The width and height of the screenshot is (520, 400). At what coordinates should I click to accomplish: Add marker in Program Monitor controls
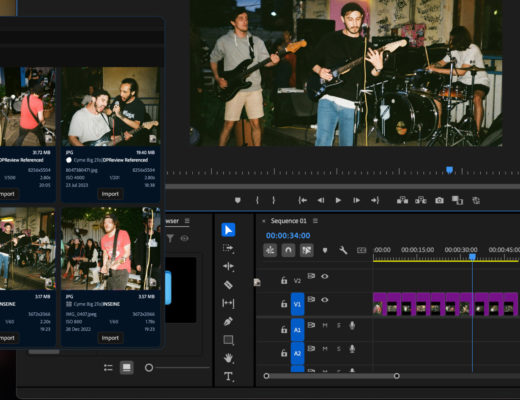[238, 200]
